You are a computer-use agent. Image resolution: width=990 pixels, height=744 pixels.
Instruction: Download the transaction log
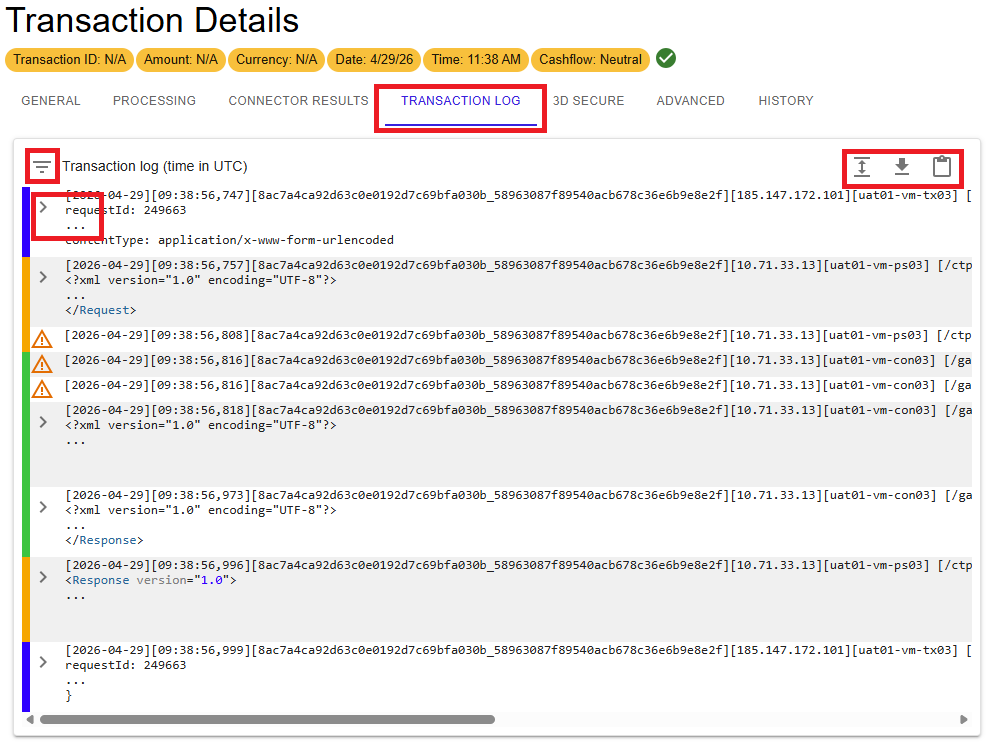pyautogui.click(x=902, y=167)
